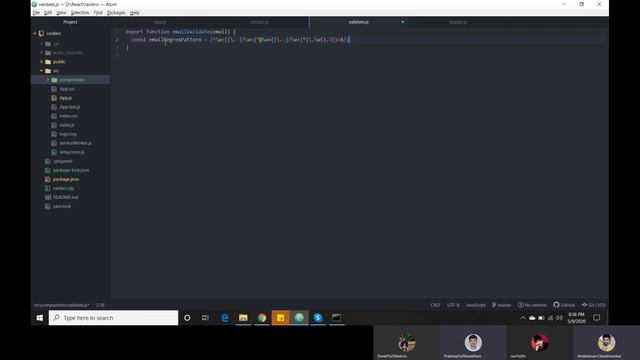
Task: Change the JavaScript grammar selector
Action: pos(476,305)
